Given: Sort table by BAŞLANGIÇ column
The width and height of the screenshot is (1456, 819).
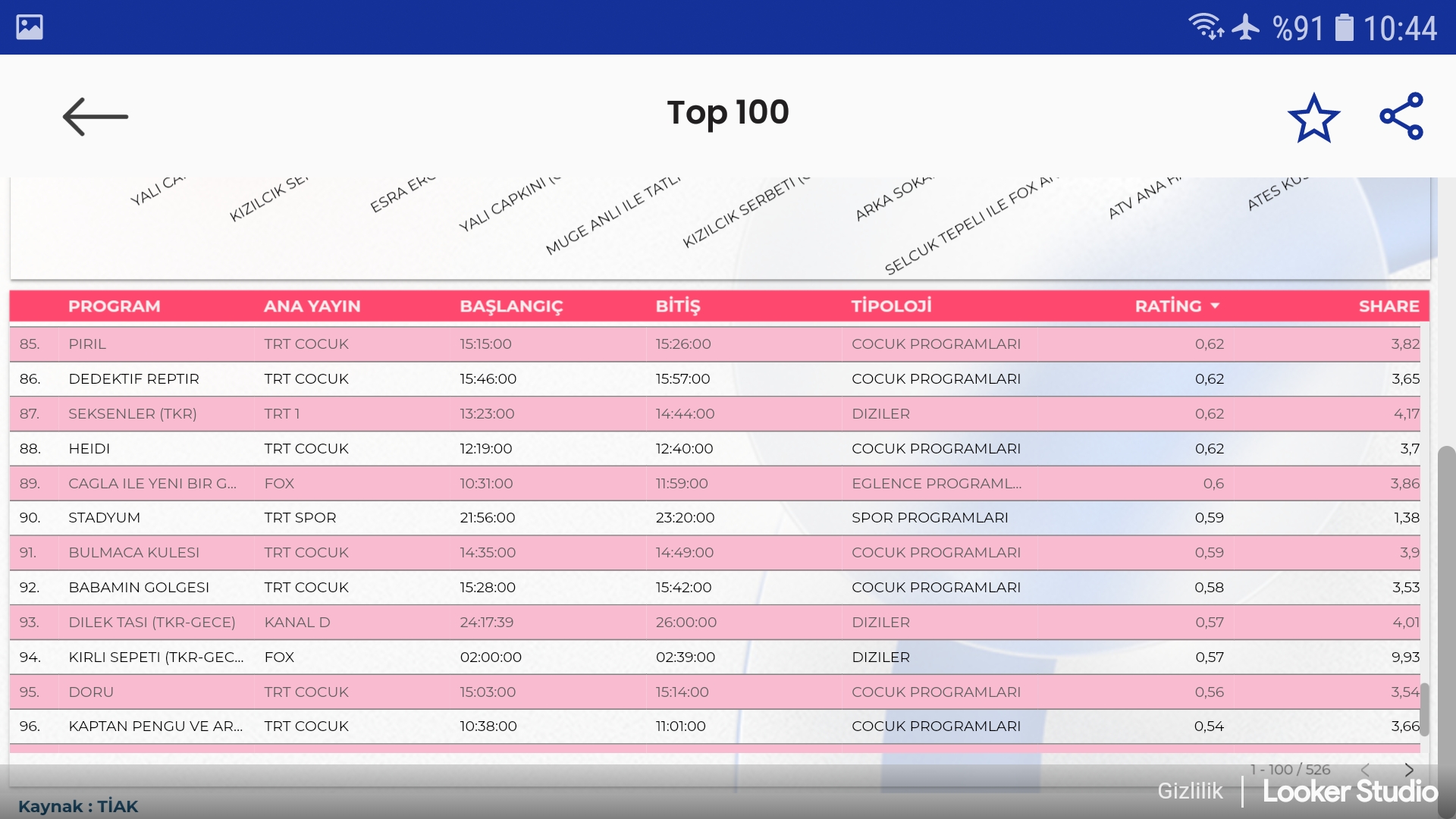Looking at the screenshot, I should tap(511, 306).
